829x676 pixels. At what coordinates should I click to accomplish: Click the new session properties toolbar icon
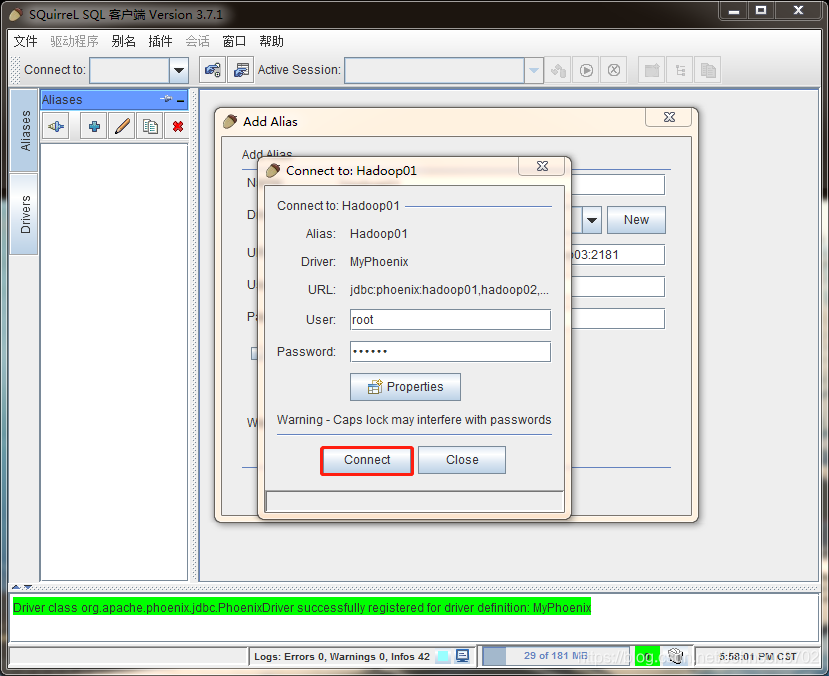click(x=241, y=70)
